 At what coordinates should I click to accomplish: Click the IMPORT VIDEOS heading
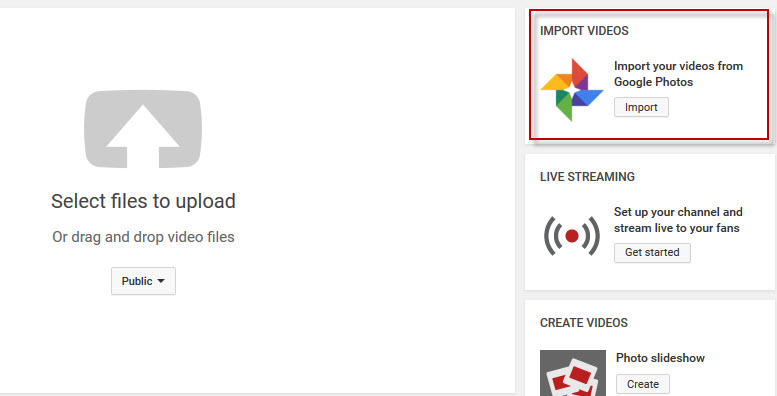click(x=584, y=31)
